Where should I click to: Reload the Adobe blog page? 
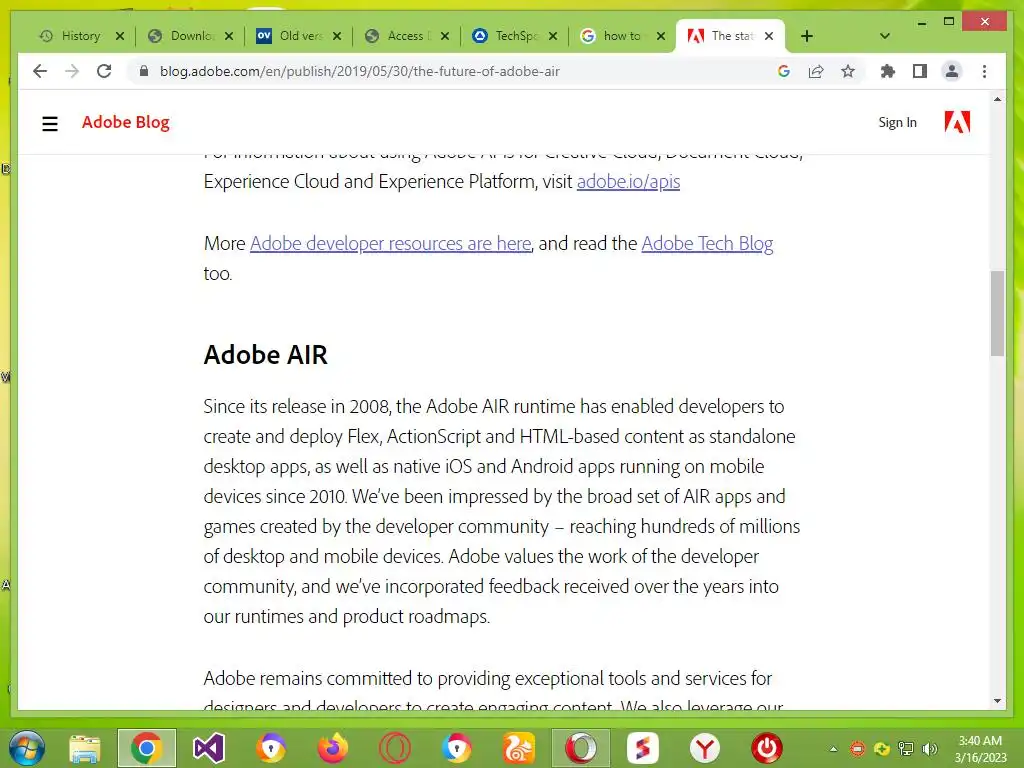pos(104,71)
